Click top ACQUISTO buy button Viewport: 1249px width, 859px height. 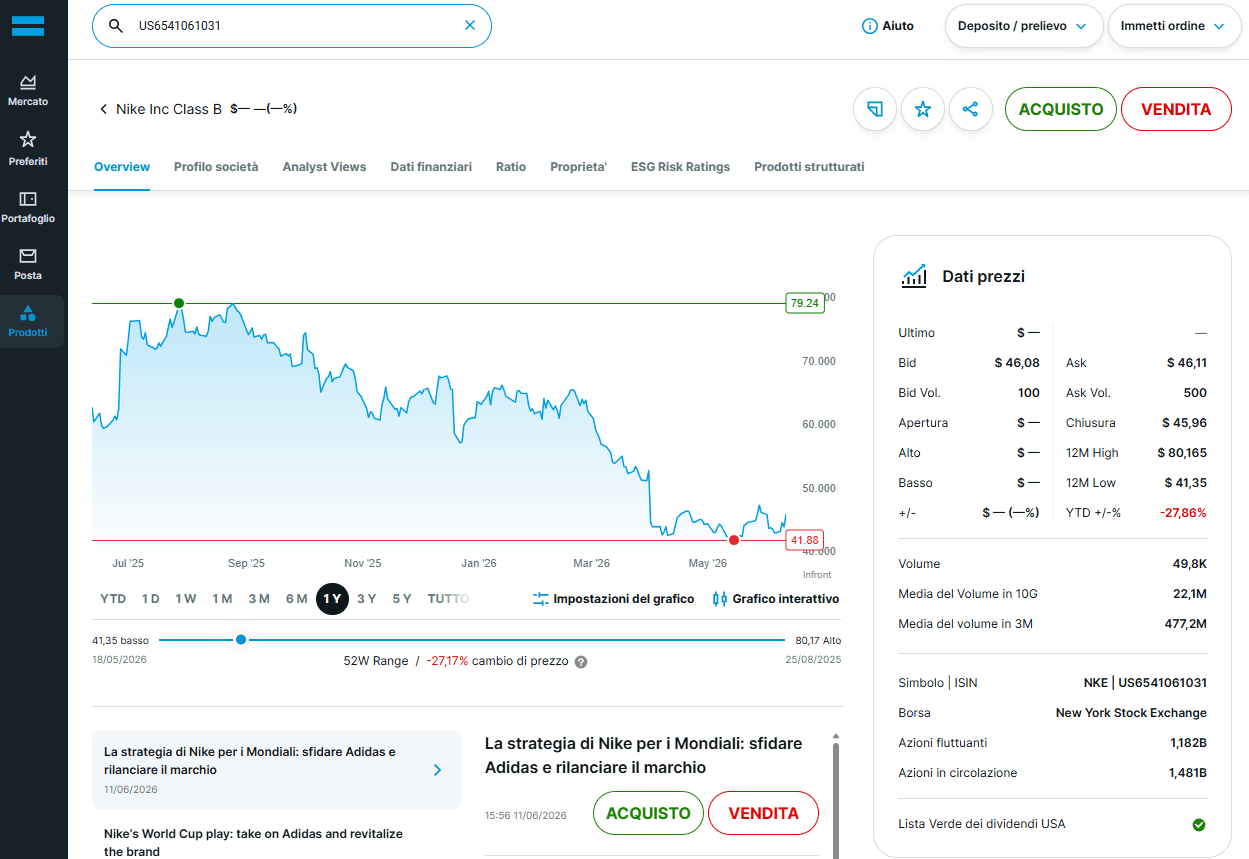tap(1061, 109)
